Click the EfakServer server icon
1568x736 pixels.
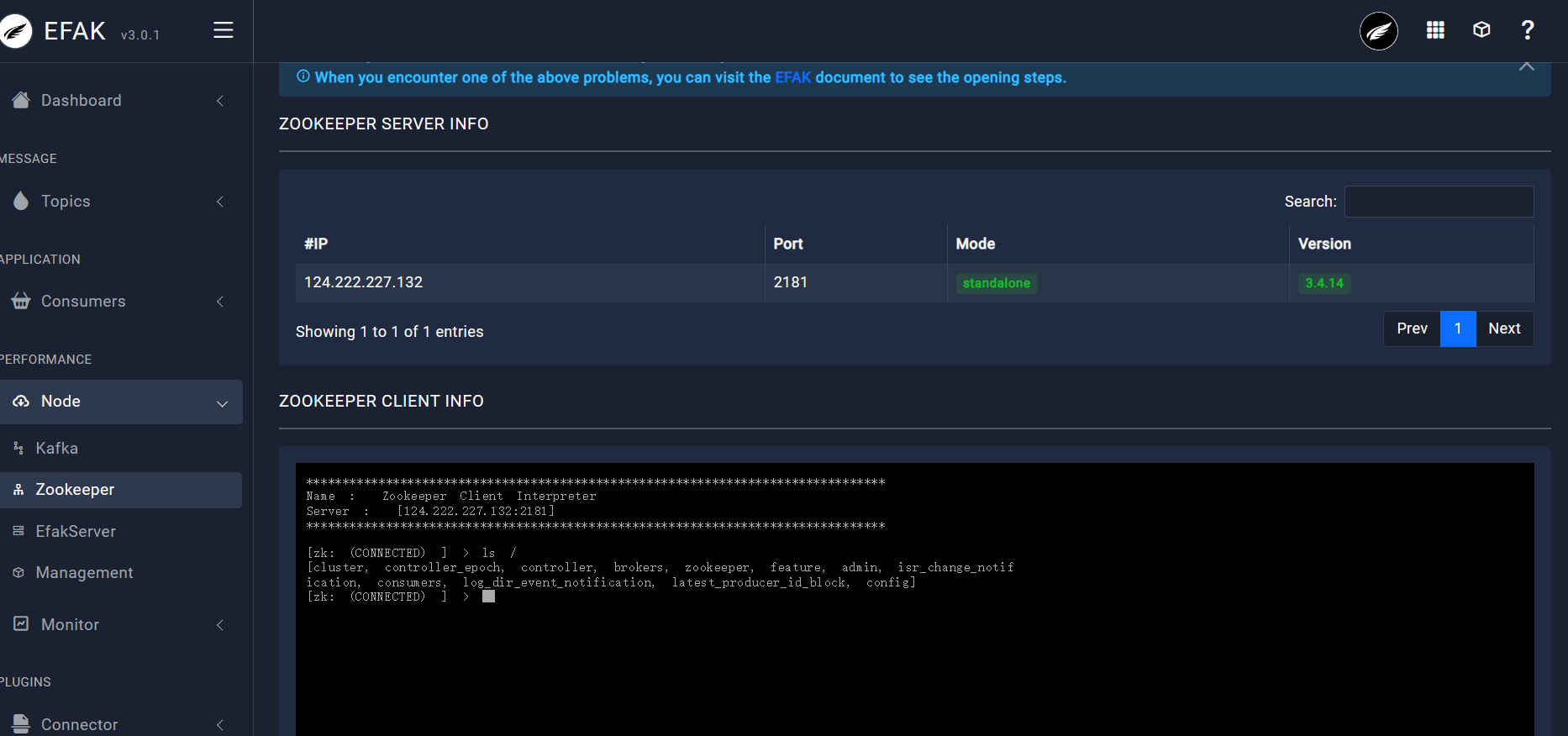click(18, 531)
